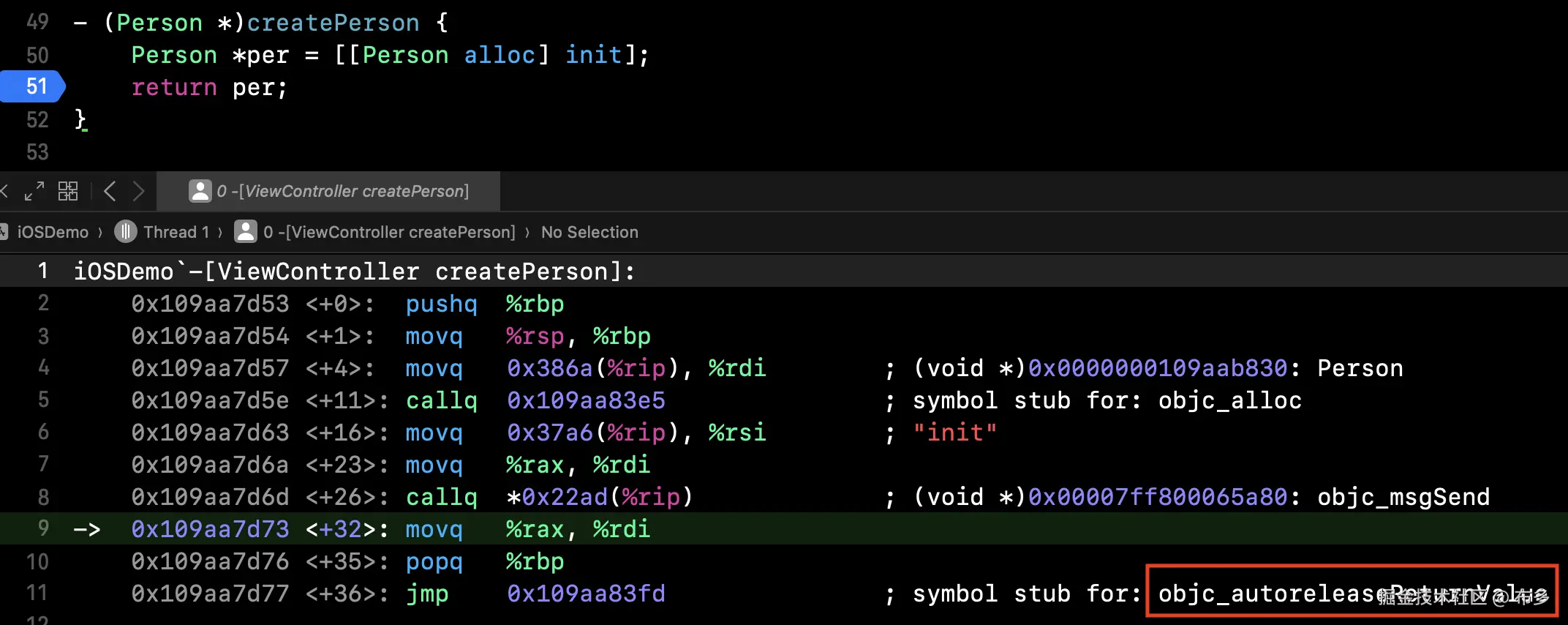Open the Thread 1 breadcrumb dropdown
This screenshot has height=625, width=1568.
coord(176,232)
